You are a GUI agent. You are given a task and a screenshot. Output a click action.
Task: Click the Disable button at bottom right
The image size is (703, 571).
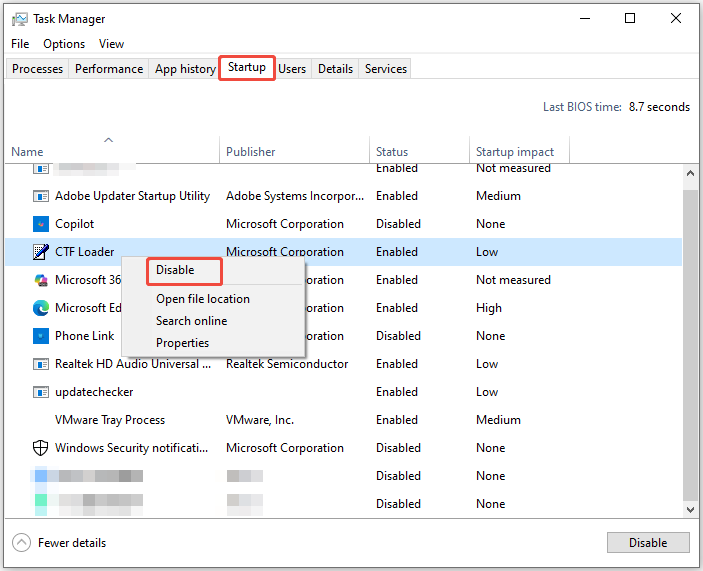point(648,543)
